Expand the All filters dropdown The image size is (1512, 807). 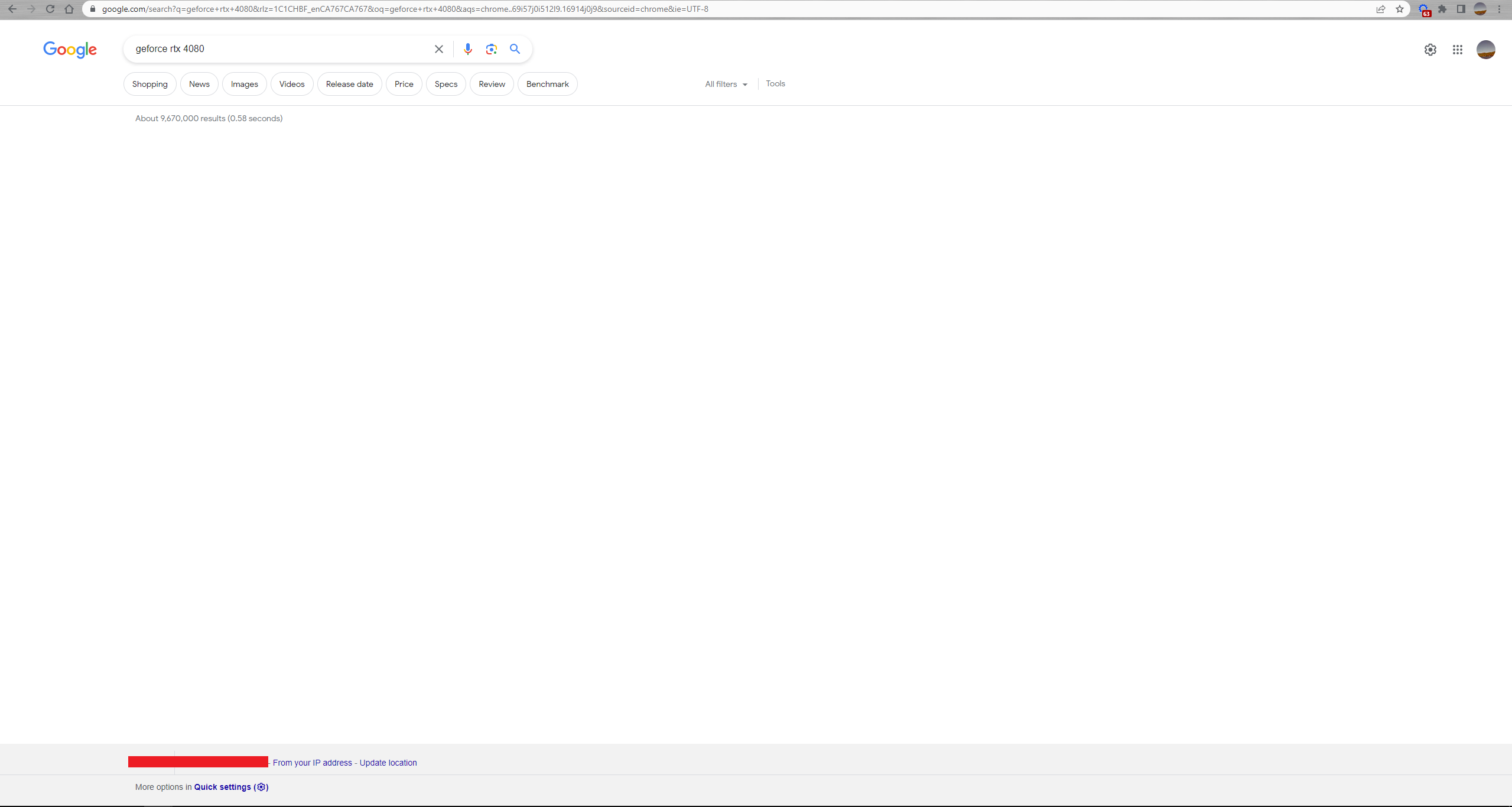pyautogui.click(x=726, y=84)
